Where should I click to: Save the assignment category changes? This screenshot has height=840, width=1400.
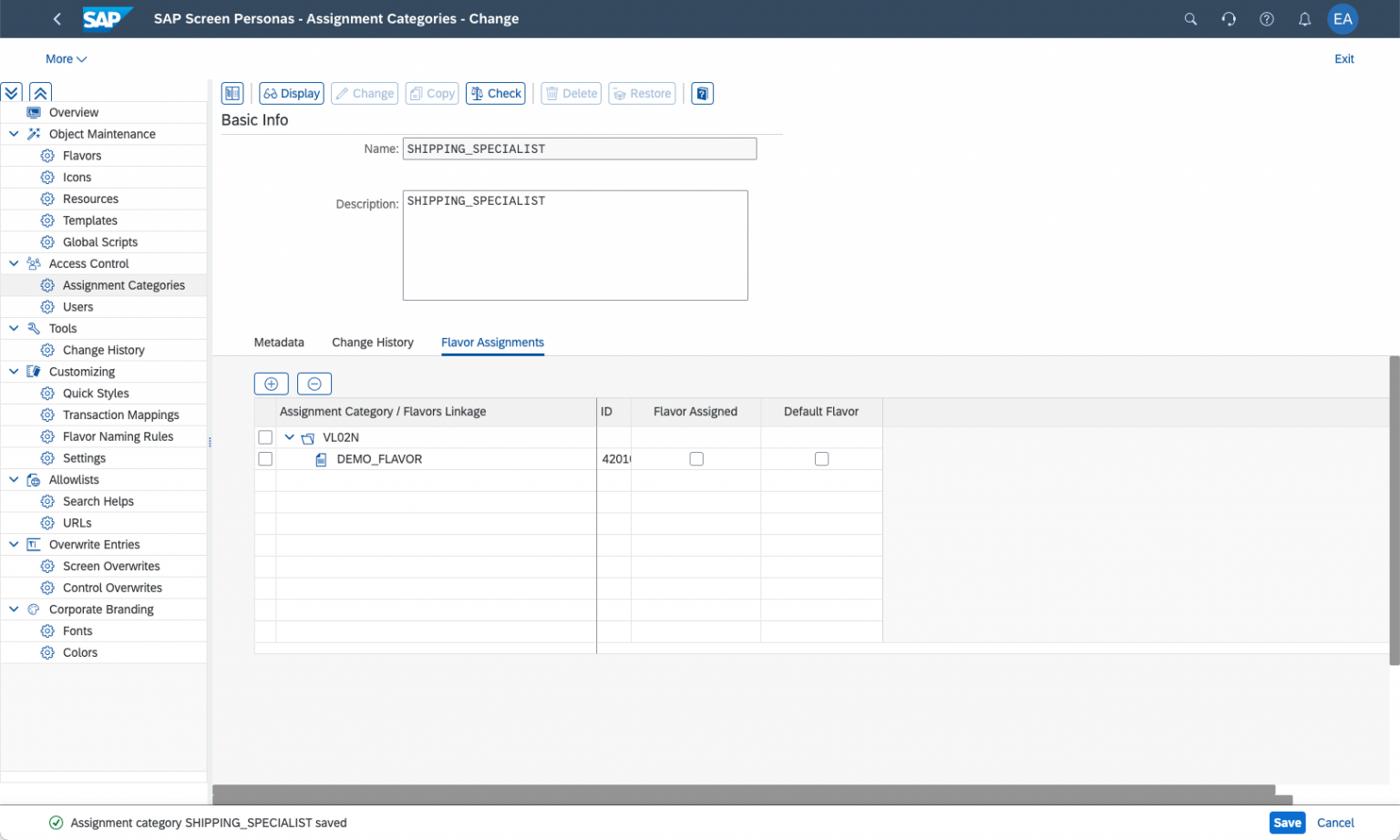(1286, 822)
